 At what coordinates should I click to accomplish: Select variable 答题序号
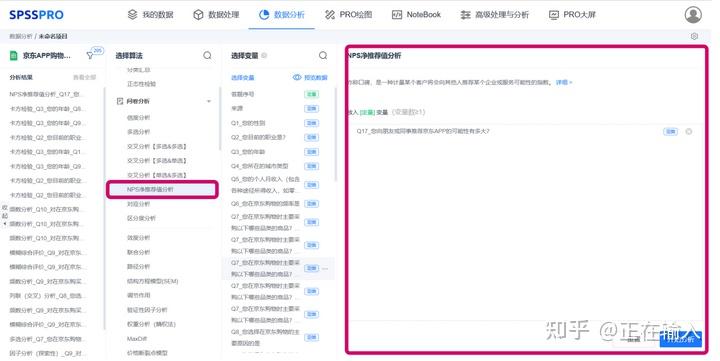pos(242,94)
